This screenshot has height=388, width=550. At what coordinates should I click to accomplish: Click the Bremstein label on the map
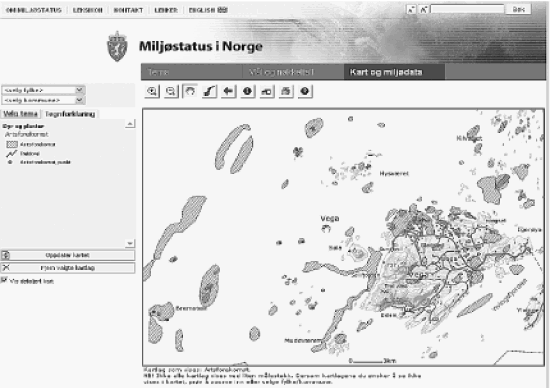191,308
